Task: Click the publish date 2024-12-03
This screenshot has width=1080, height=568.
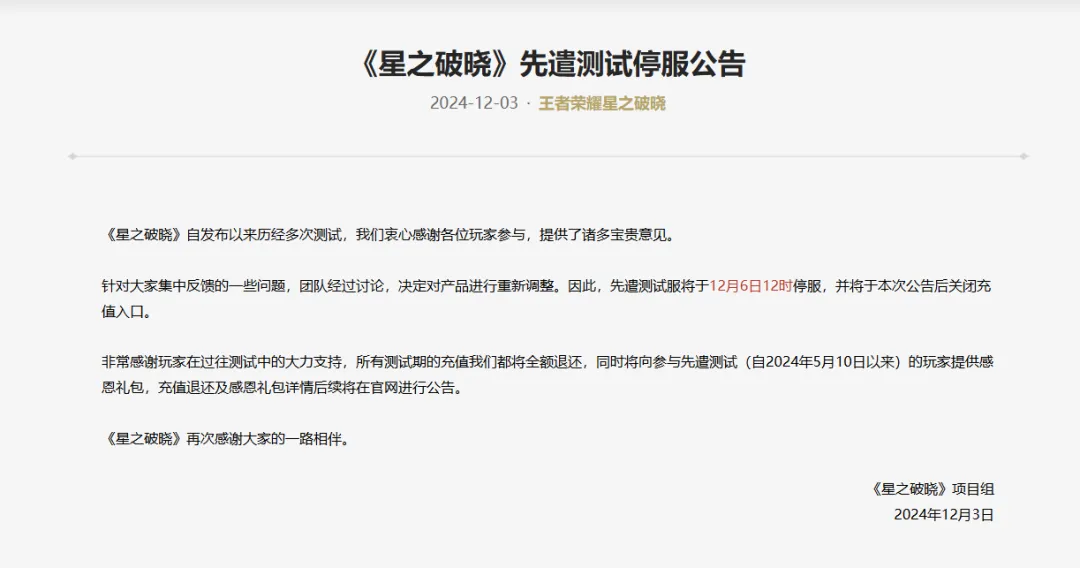Action: pyautogui.click(x=474, y=103)
